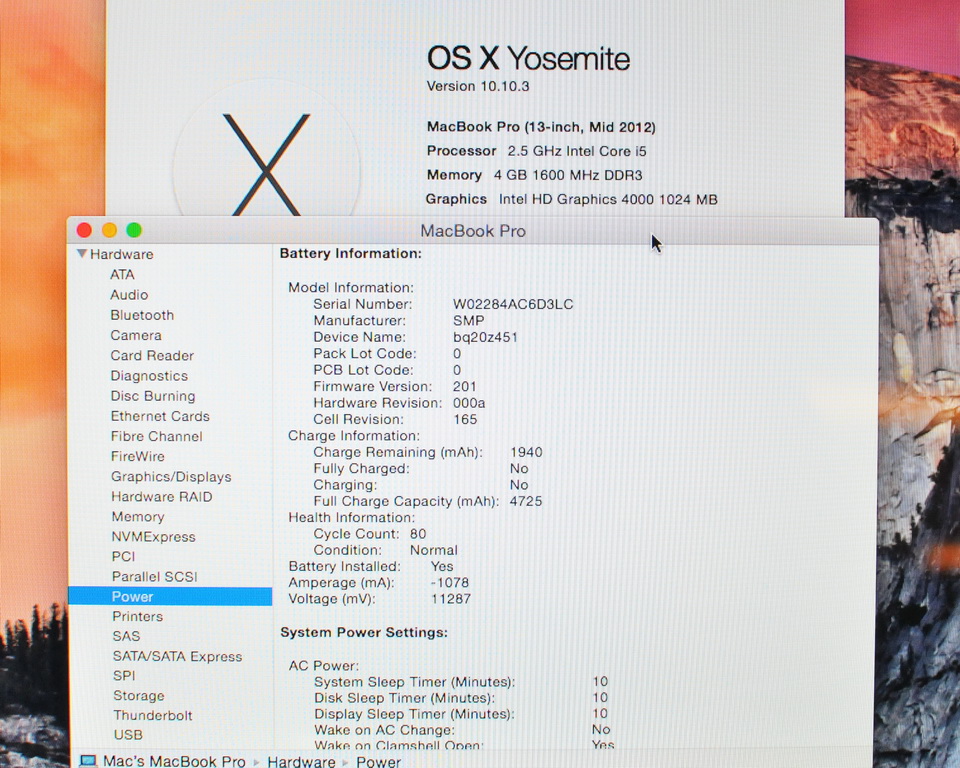Click the Display Sleep Timer (Minutes) row
The height and width of the screenshot is (768, 960).
click(x=461, y=713)
